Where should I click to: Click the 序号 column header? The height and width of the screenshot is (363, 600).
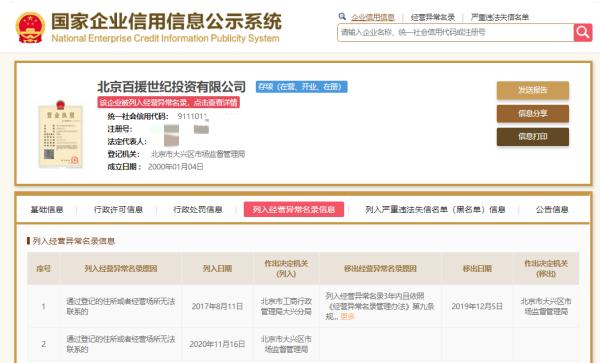pyautogui.click(x=43, y=269)
